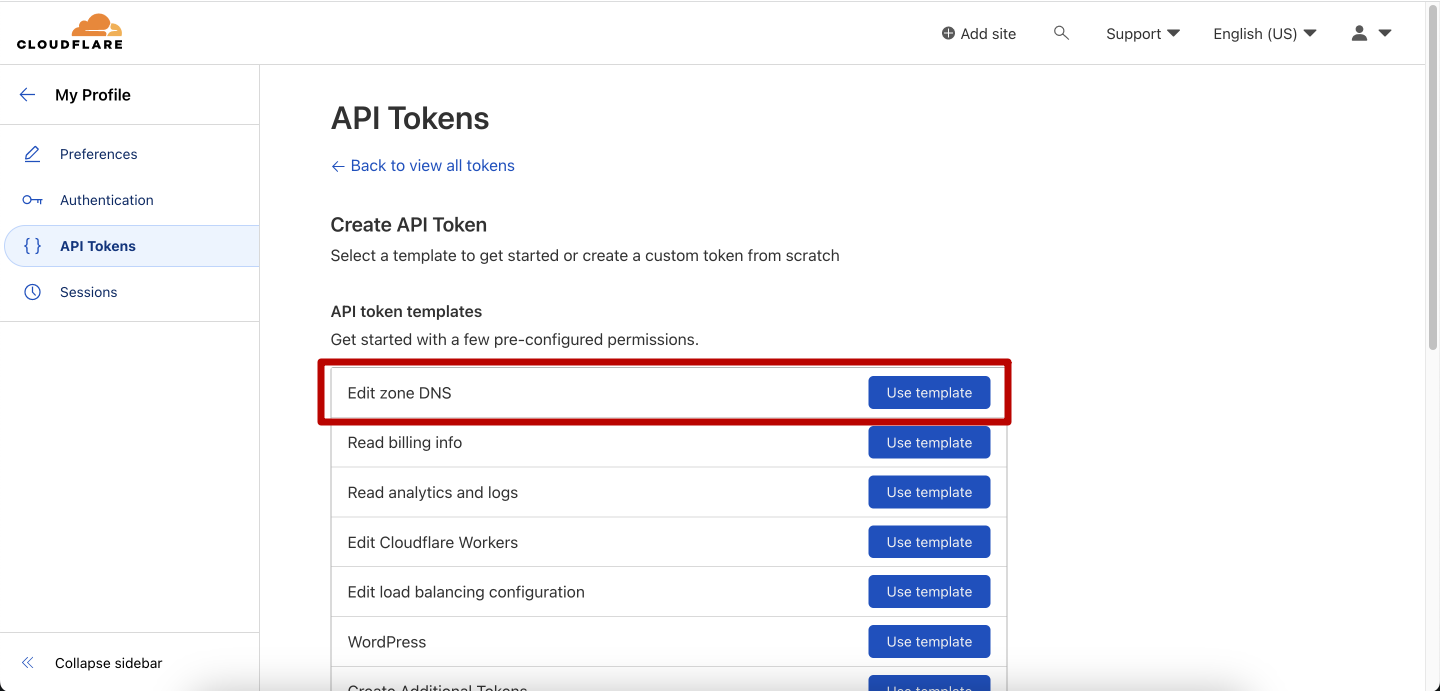The width and height of the screenshot is (1440, 691).
Task: Click the Collapse sidebar double-chevron icon
Action: 28,663
